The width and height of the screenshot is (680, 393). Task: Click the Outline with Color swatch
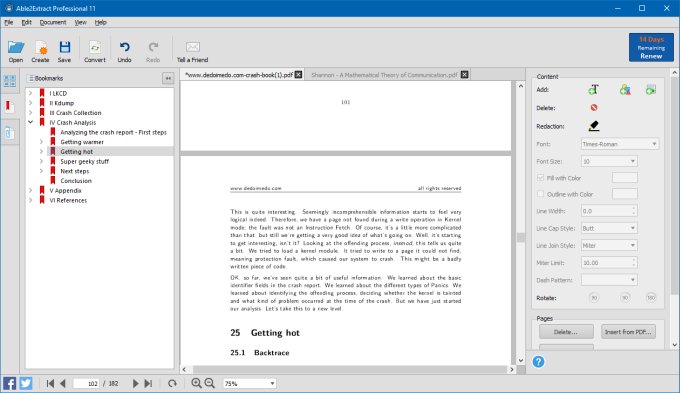[624, 194]
